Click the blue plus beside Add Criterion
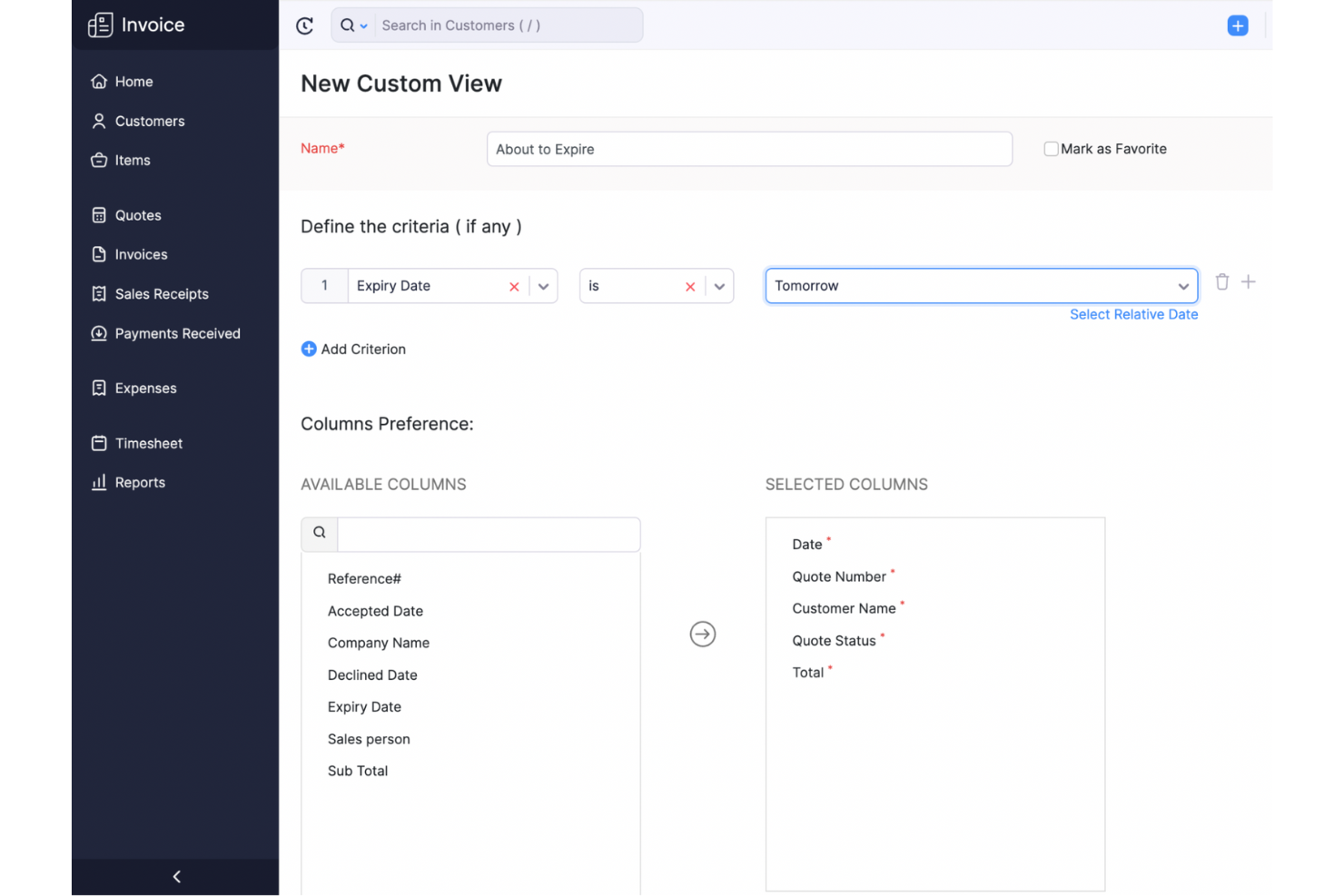The image size is (1344, 896). point(309,349)
